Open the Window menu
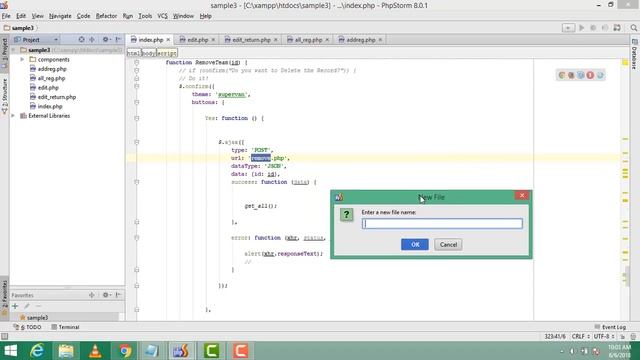Image resolution: width=640 pixels, height=360 pixels. click(x=183, y=16)
